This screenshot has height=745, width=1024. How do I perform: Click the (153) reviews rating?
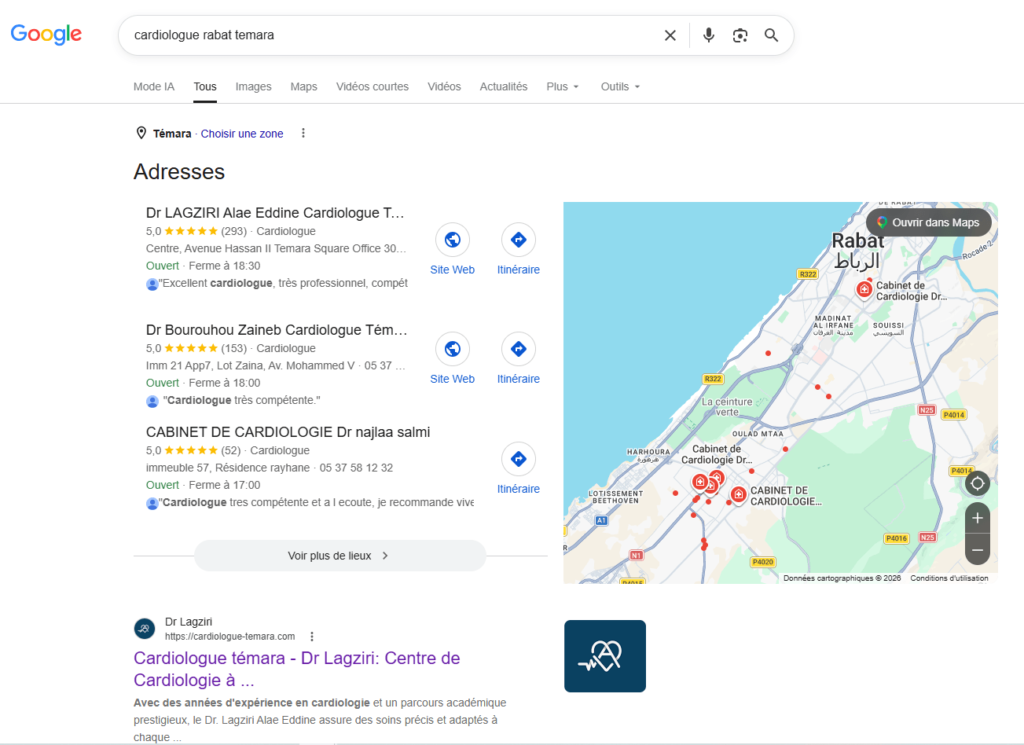click(x=234, y=348)
